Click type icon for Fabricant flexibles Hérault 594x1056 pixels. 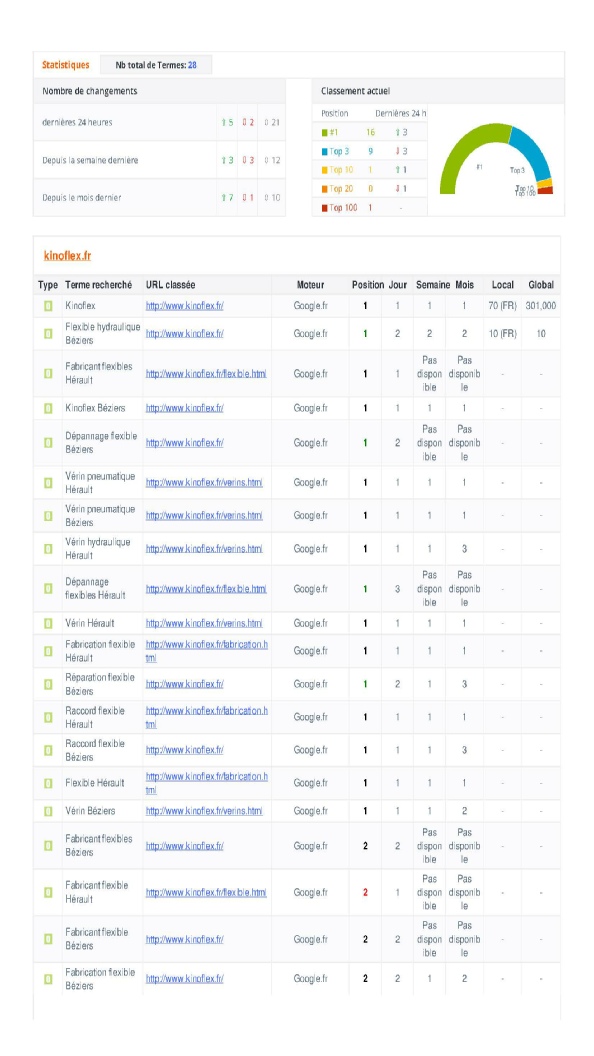pyautogui.click(x=48, y=374)
